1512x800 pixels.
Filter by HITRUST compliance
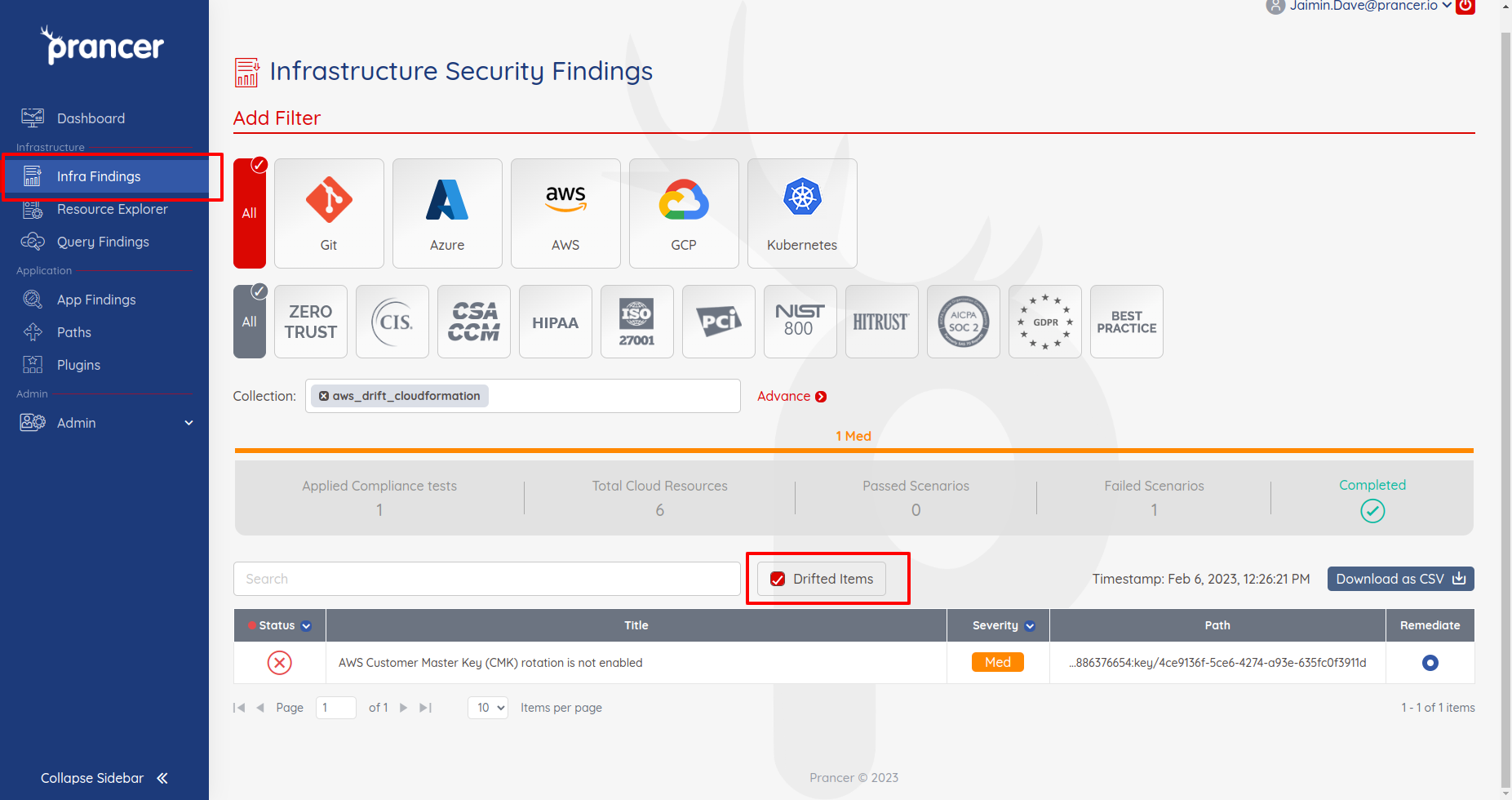pos(882,322)
